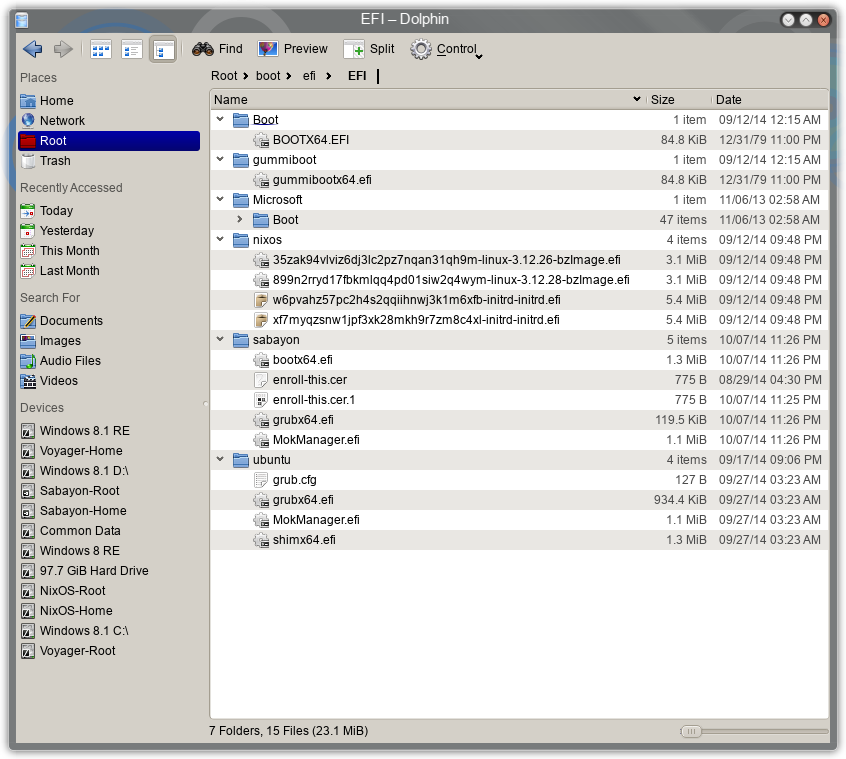Search for Audio Files
This screenshot has height=759, width=846.
(109, 361)
